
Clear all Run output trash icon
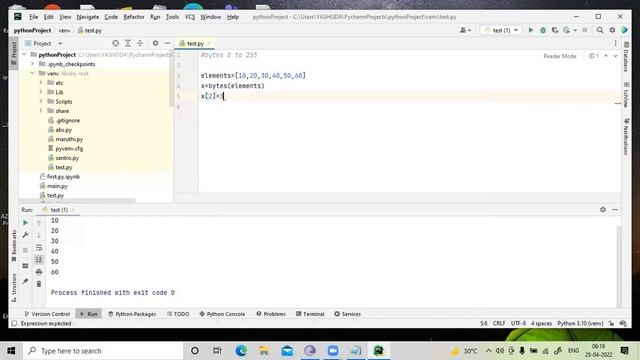tap(39, 284)
